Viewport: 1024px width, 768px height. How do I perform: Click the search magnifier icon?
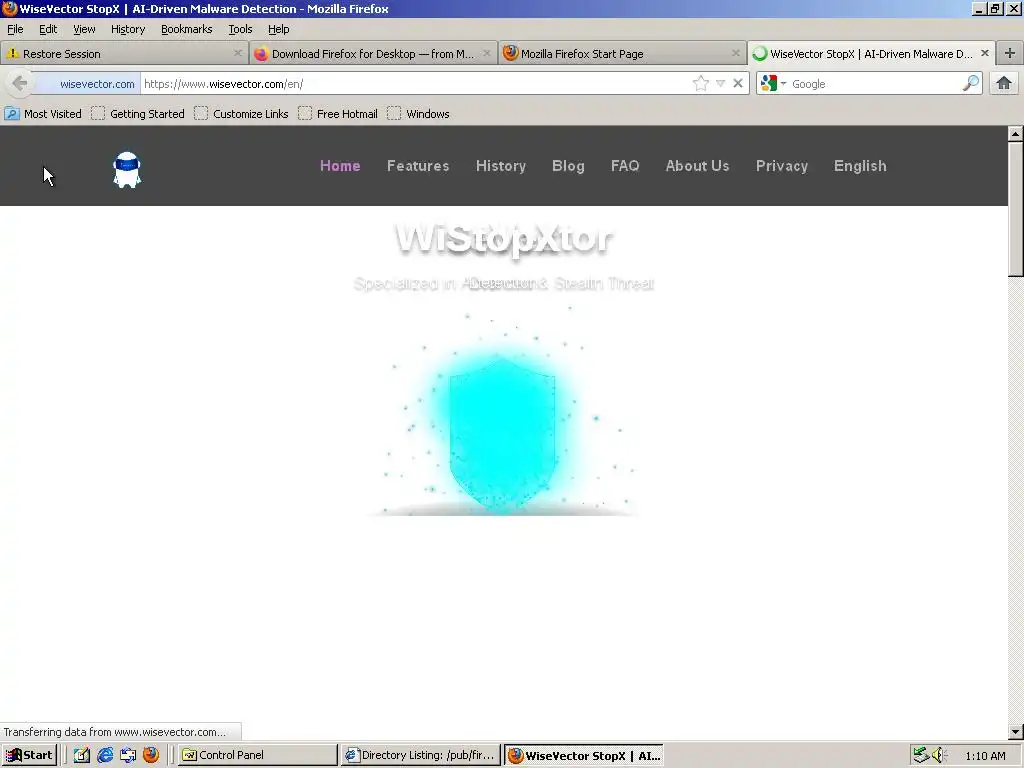[x=971, y=84]
